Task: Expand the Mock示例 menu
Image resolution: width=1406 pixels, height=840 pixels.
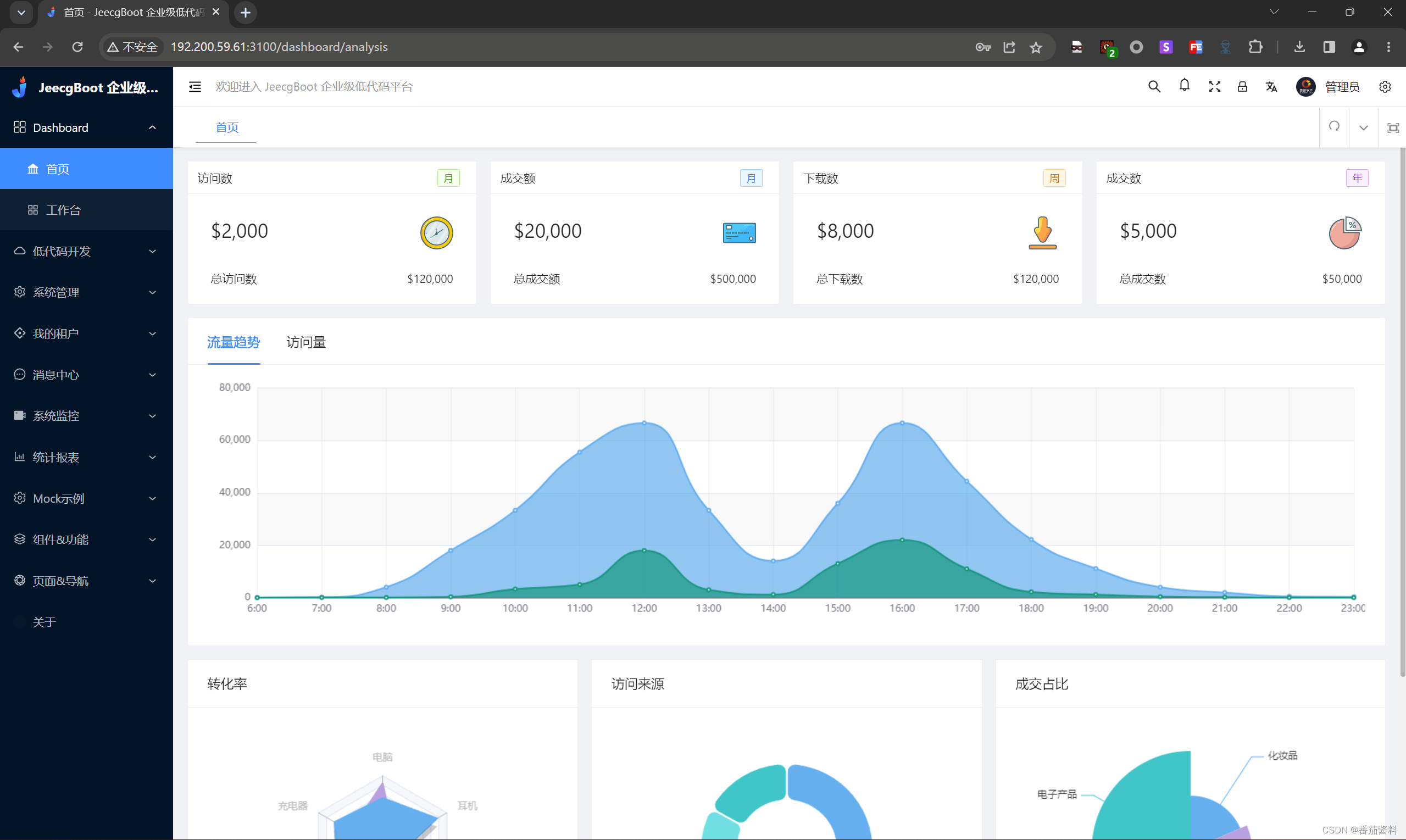Action: (87, 498)
